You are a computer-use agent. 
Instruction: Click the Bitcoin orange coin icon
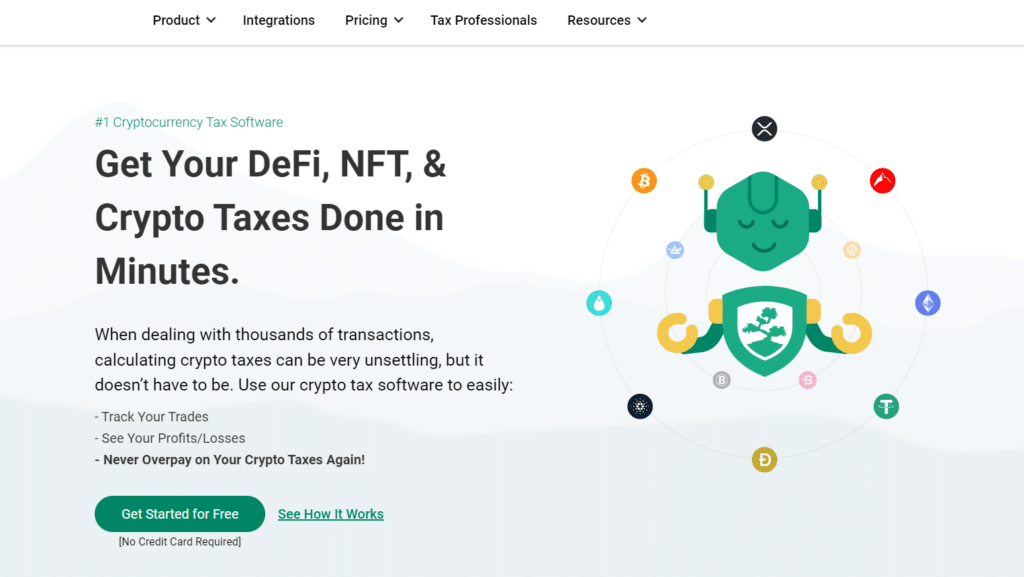(644, 181)
